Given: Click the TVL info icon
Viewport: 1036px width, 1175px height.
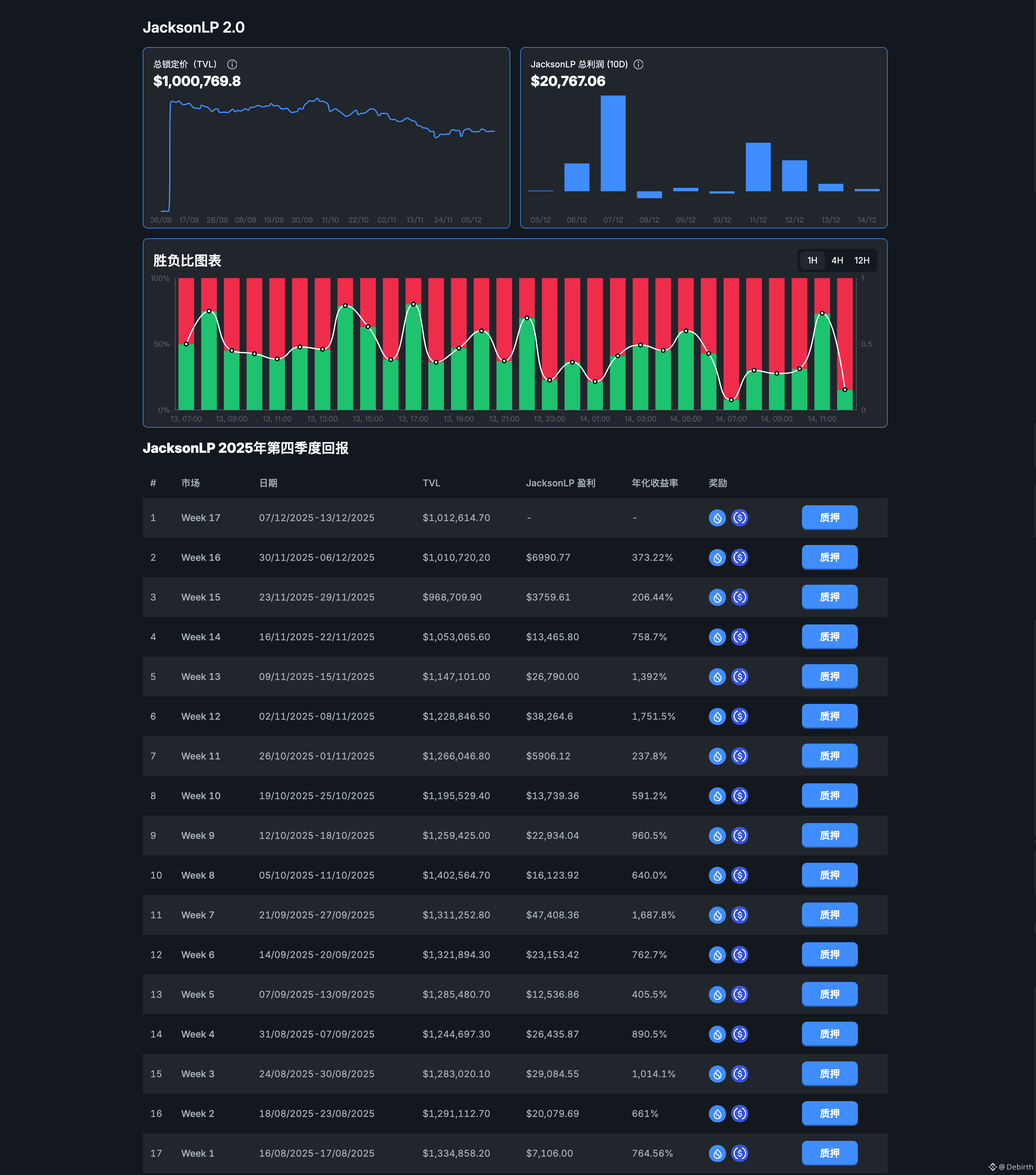Looking at the screenshot, I should [x=232, y=64].
